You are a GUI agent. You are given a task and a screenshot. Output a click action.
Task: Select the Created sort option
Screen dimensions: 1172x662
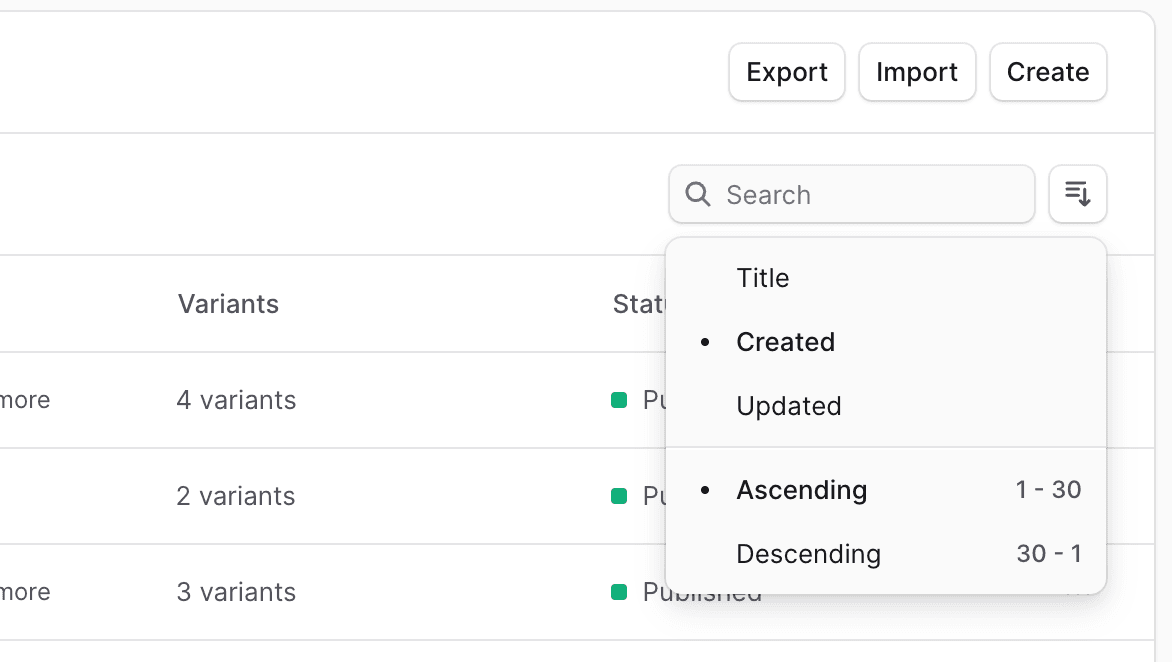coord(785,342)
